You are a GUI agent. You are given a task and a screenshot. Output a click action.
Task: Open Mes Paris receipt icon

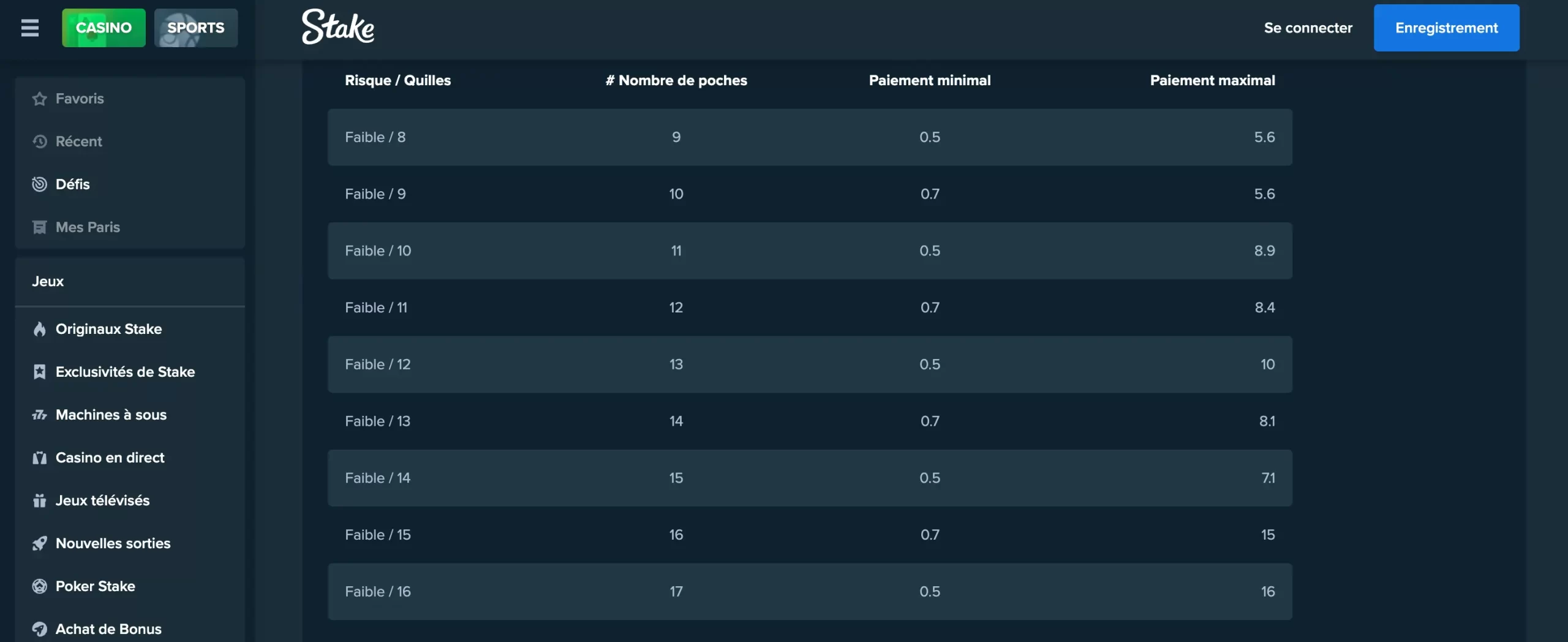coord(40,227)
